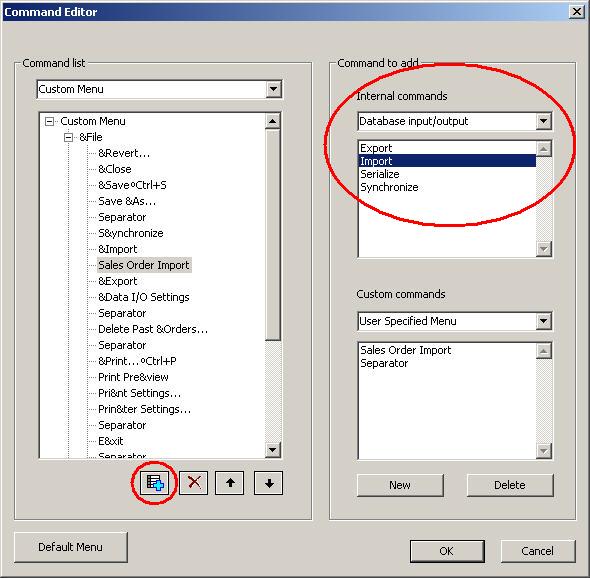Open the Database input/output dropdown
Viewport: 590px width, 578px height.
543,121
